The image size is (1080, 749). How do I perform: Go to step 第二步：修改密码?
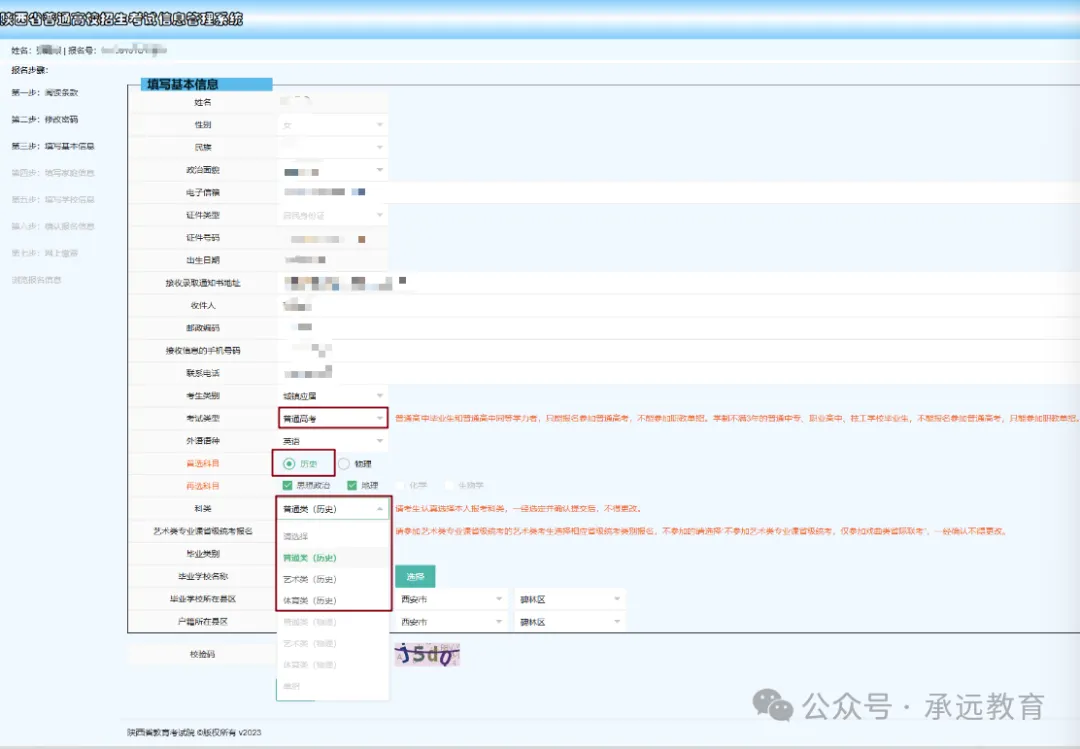45,119
